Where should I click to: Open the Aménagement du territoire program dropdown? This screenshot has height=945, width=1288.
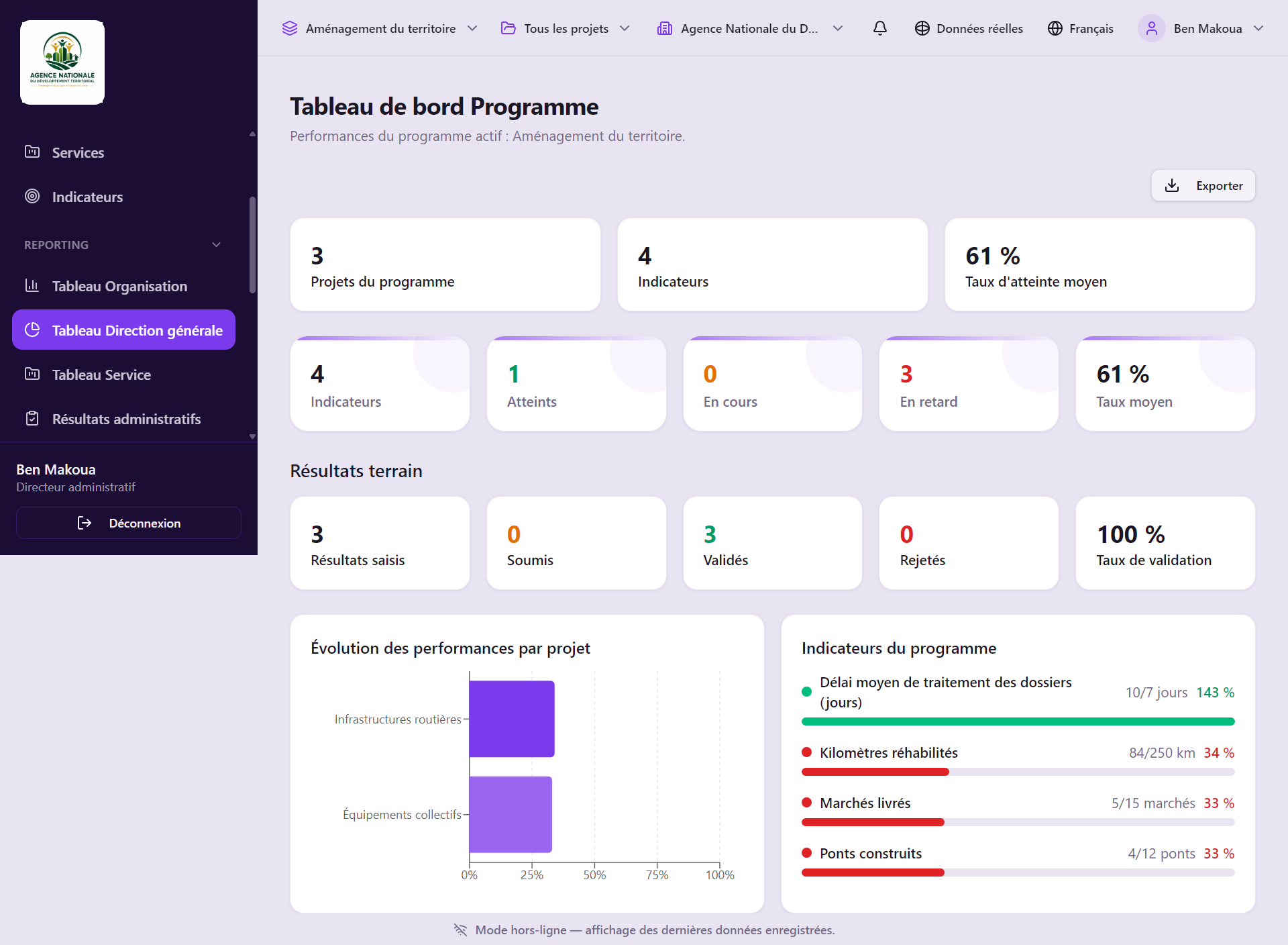click(380, 28)
